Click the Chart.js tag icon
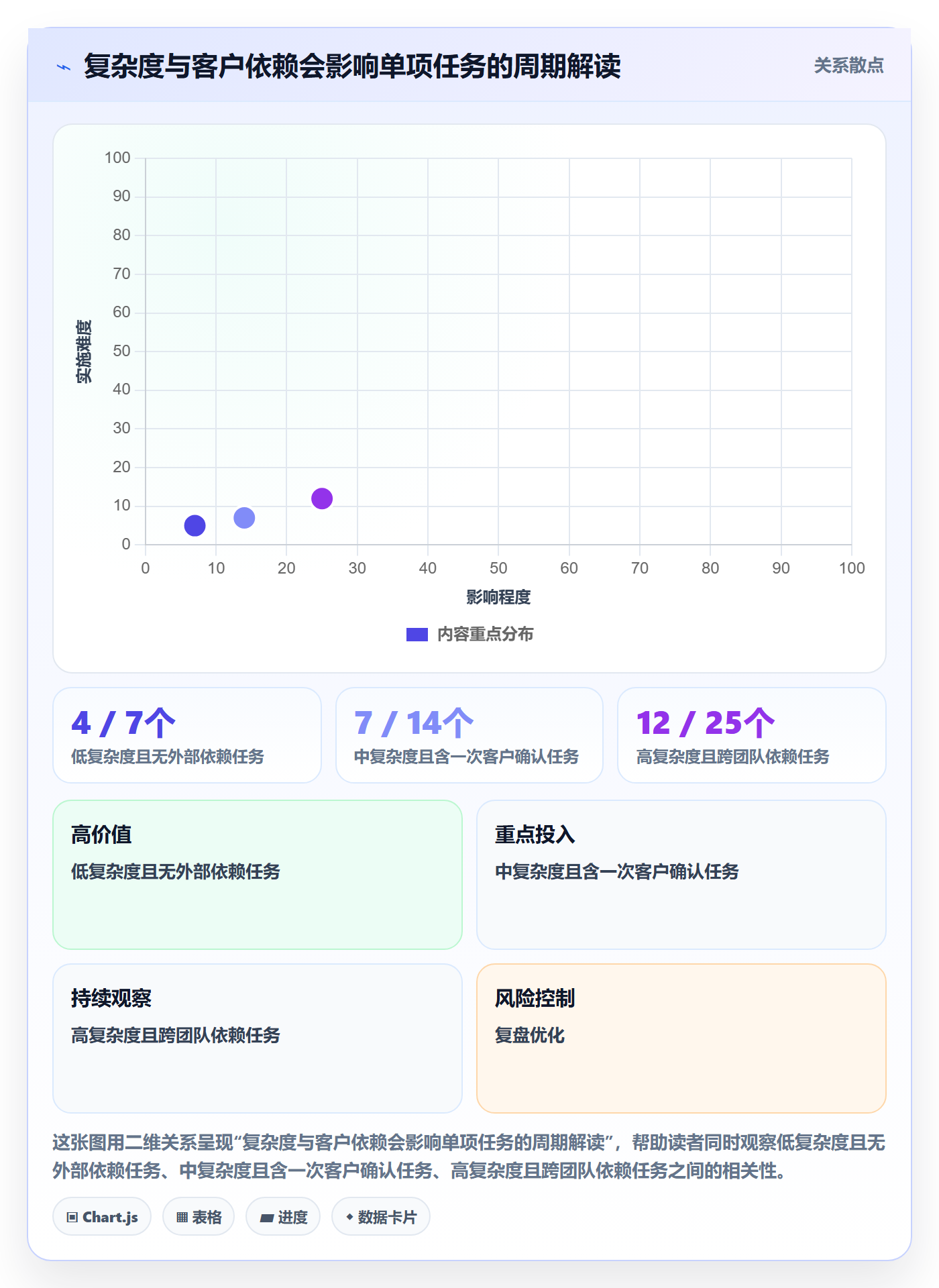Image resolution: width=939 pixels, height=1288 pixels. pos(72,1217)
